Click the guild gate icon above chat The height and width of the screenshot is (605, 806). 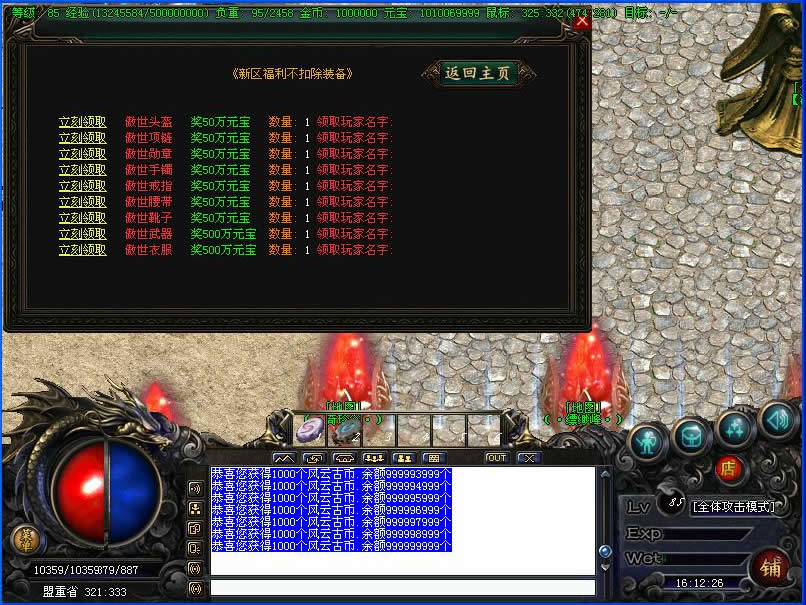point(344,458)
